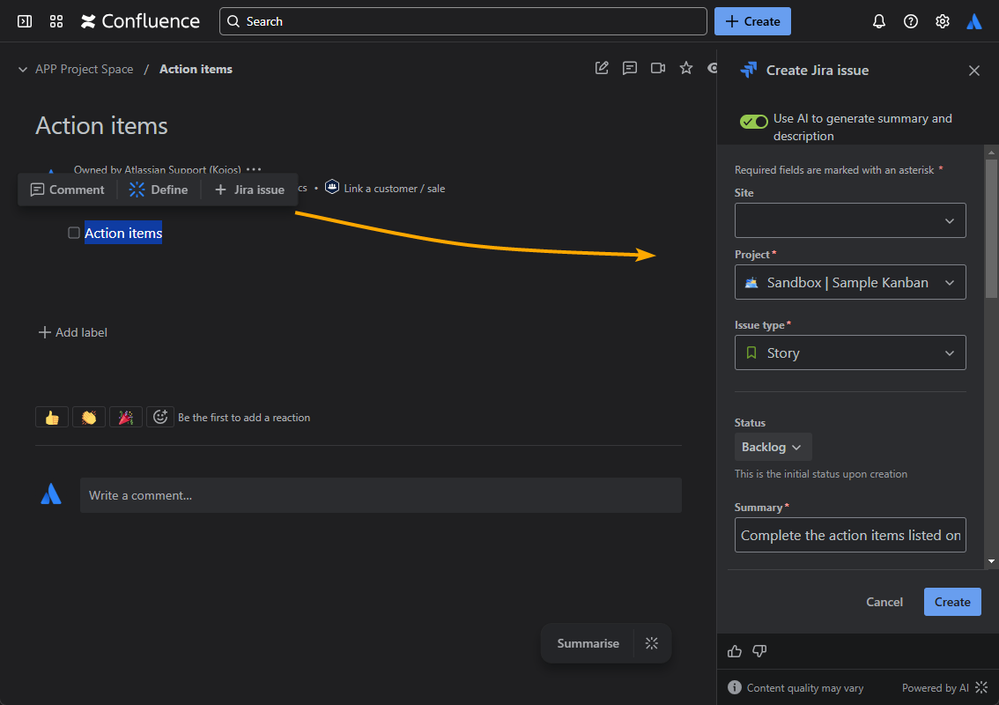The height and width of the screenshot is (705, 999).
Task: Click the video record icon
Action: [658, 68]
